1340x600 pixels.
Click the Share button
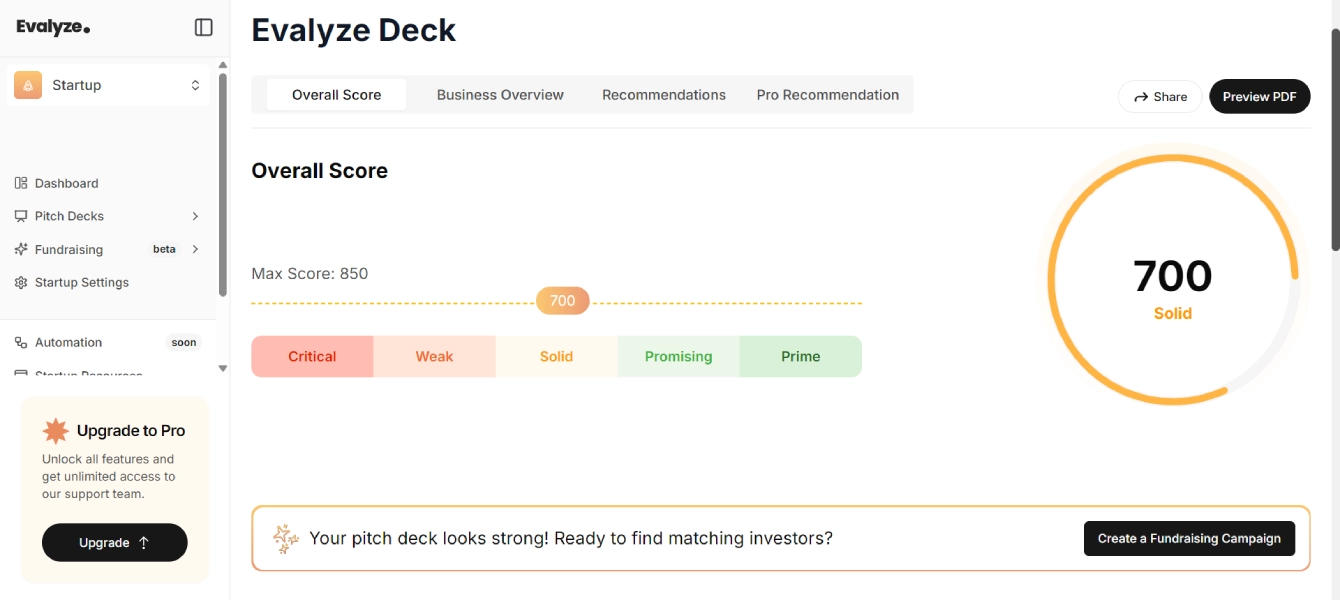pos(1160,96)
